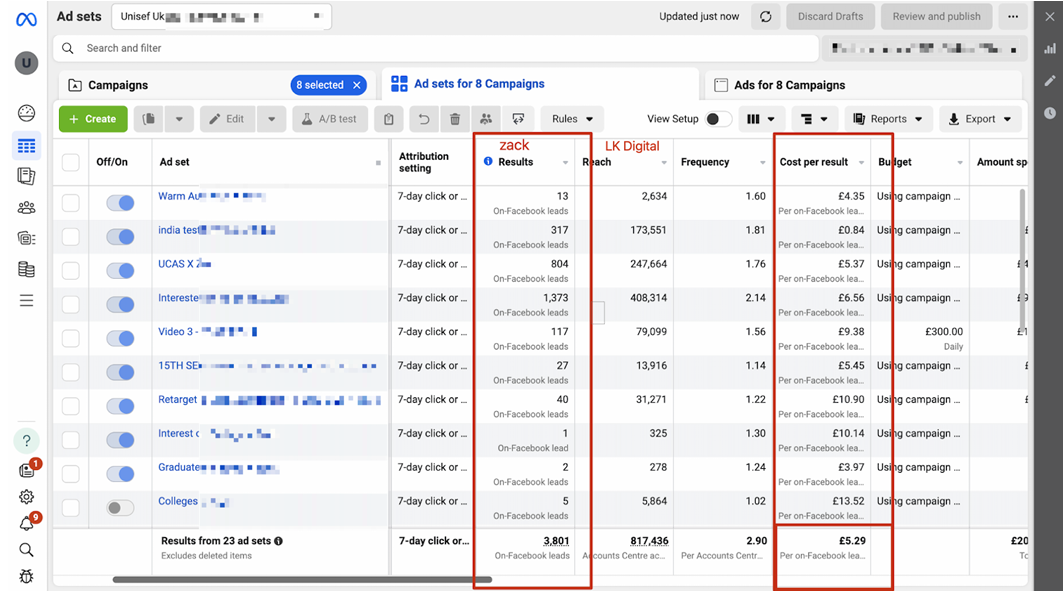1063x591 pixels.
Task: Open the all tools hamburger menu
Action: pyautogui.click(x=26, y=301)
